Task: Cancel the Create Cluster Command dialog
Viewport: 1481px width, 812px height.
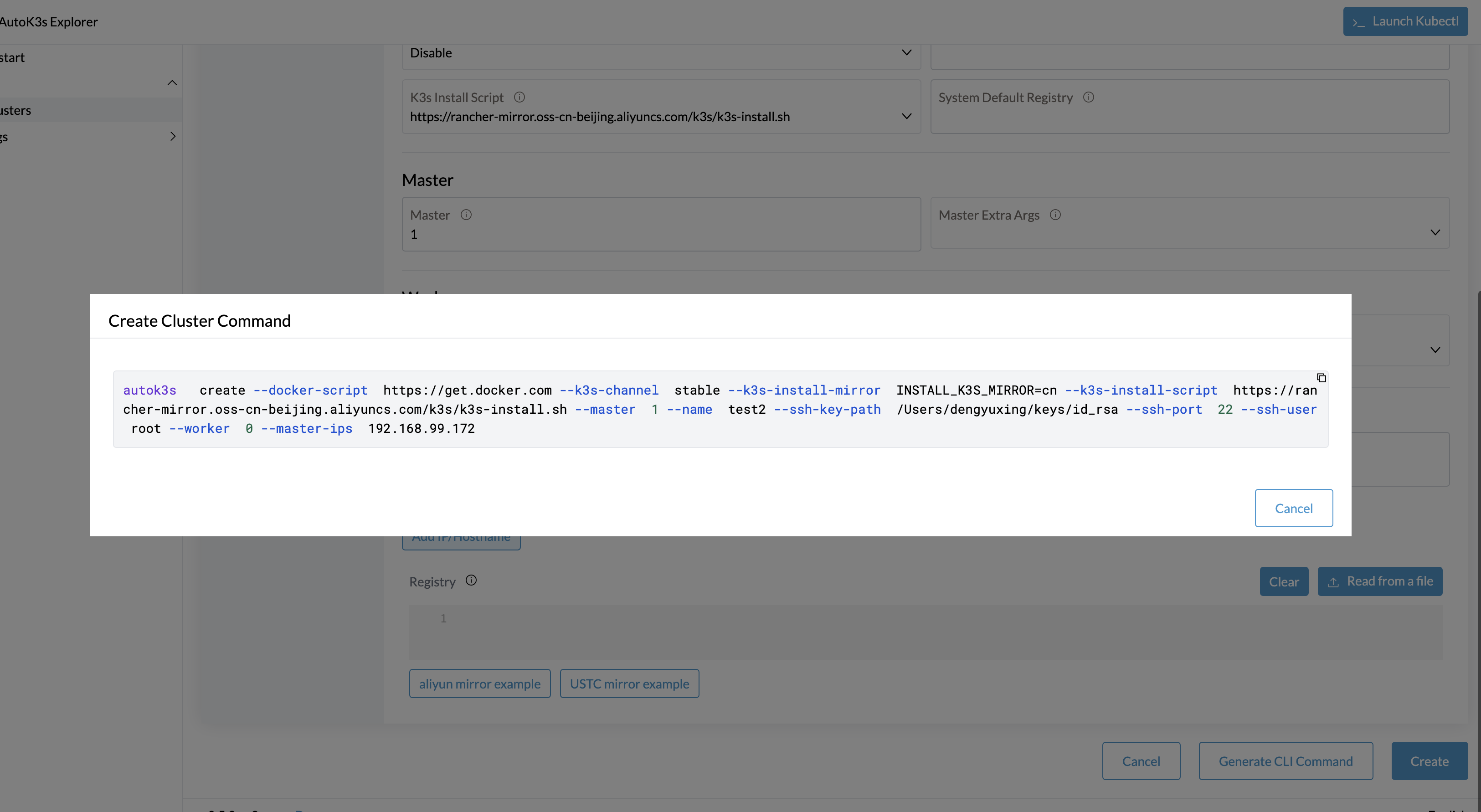Action: (x=1294, y=508)
